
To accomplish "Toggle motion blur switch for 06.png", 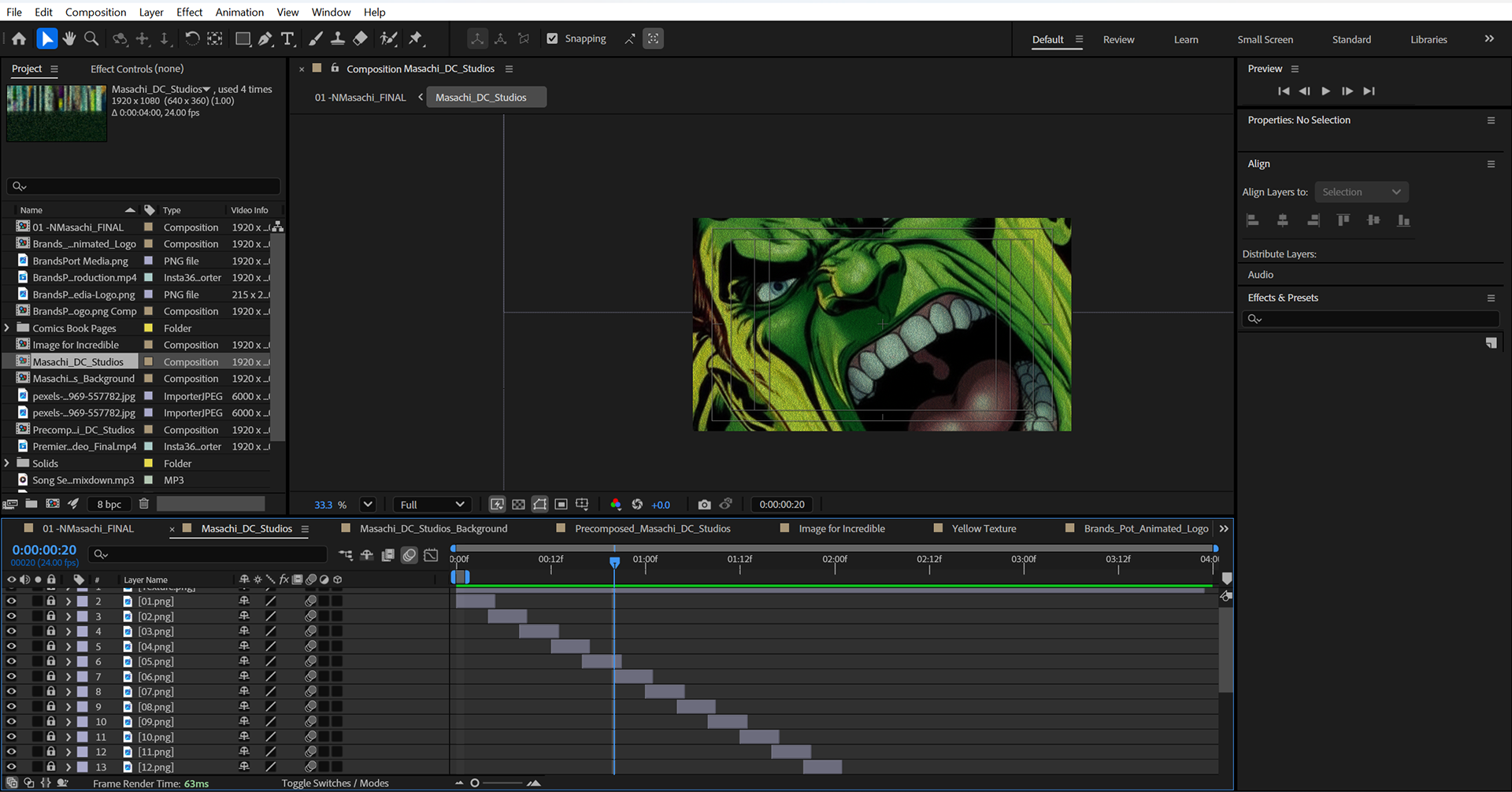I will coord(311,677).
